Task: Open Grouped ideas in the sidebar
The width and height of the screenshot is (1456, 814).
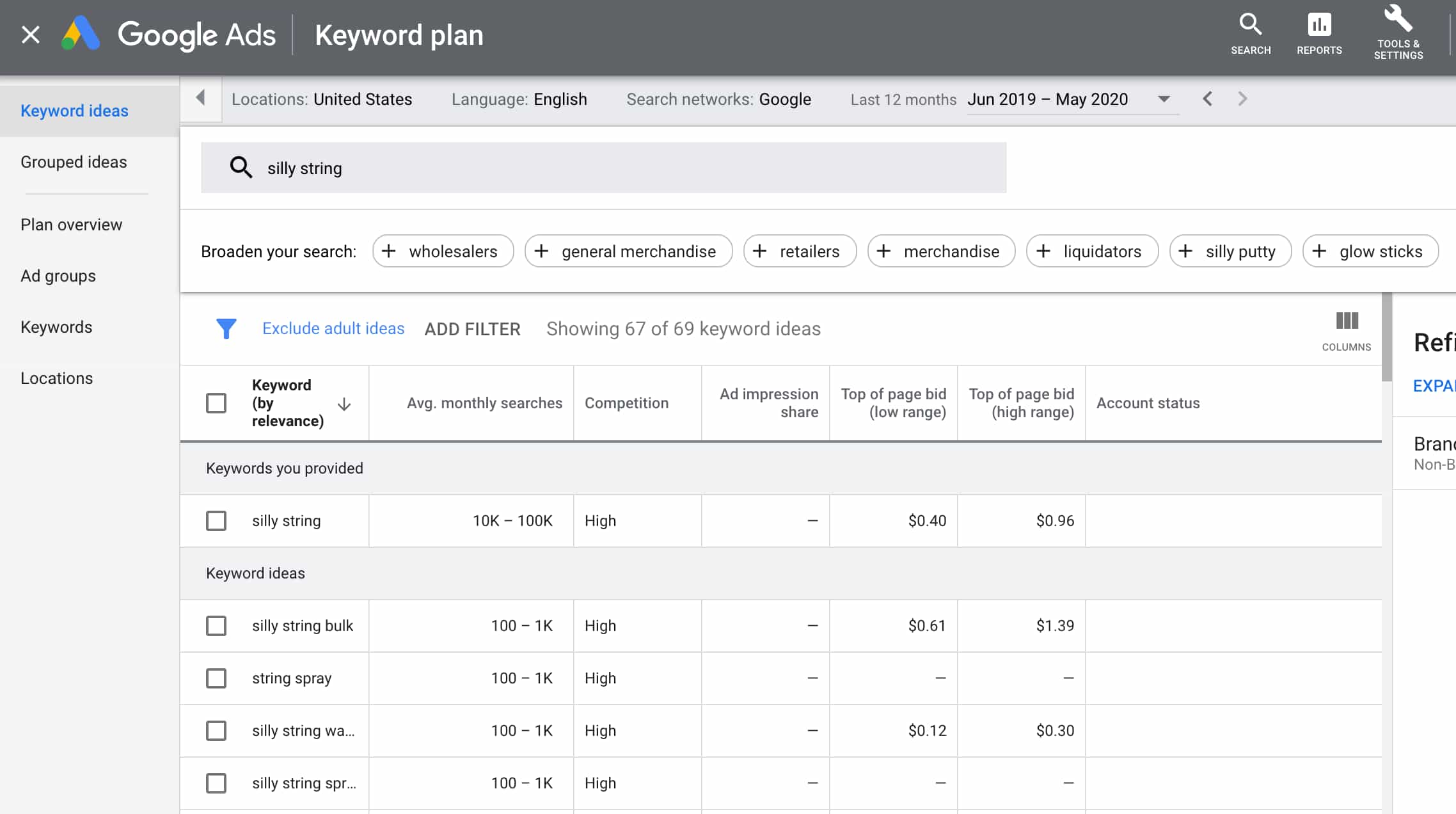Action: tap(74, 162)
